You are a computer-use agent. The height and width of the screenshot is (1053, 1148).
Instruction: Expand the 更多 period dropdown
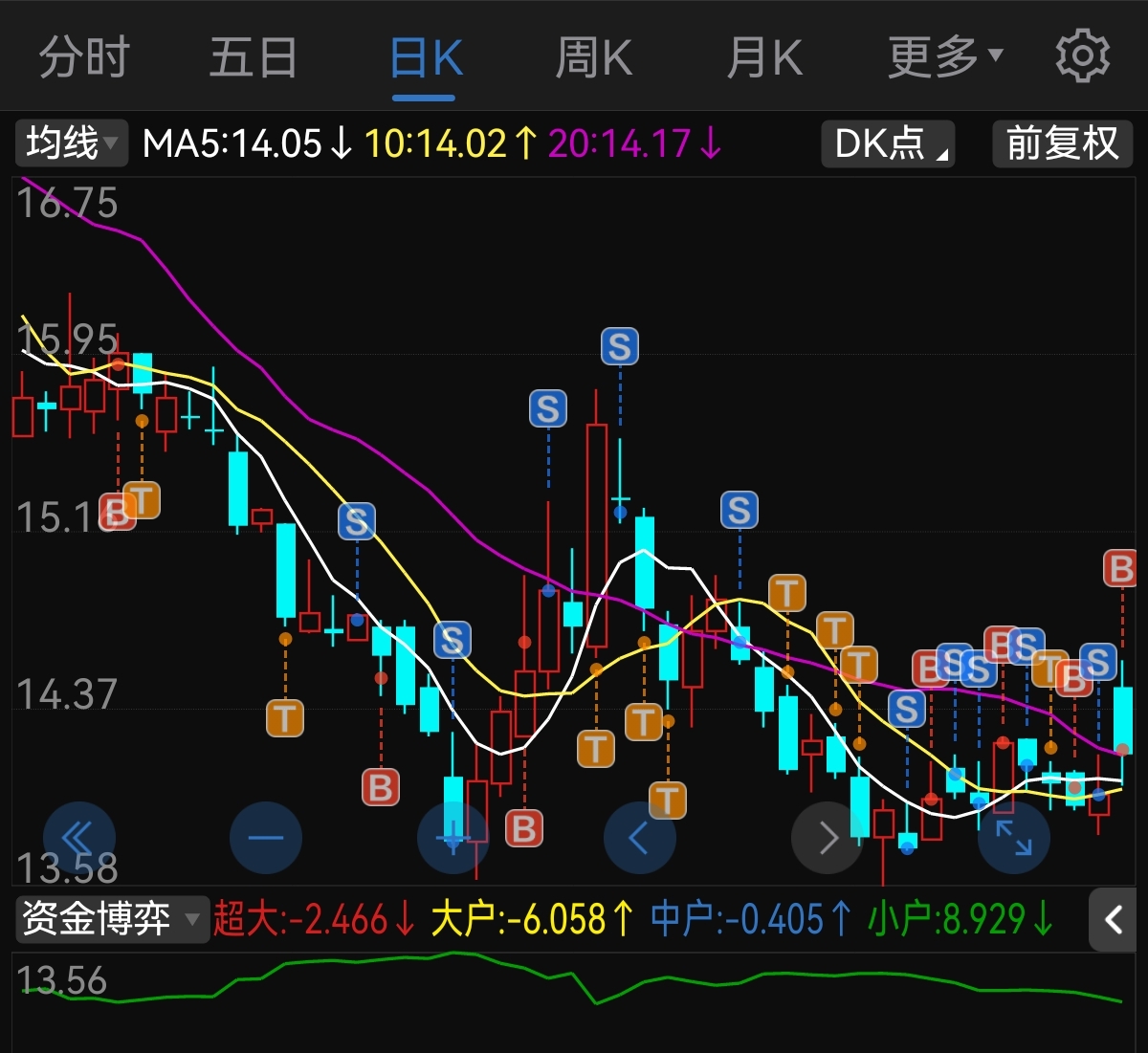[945, 57]
